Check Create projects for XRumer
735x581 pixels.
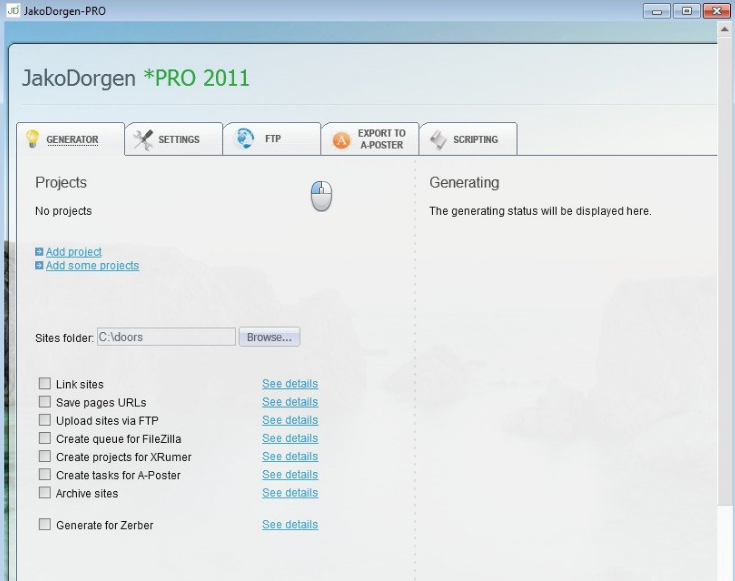click(45, 456)
